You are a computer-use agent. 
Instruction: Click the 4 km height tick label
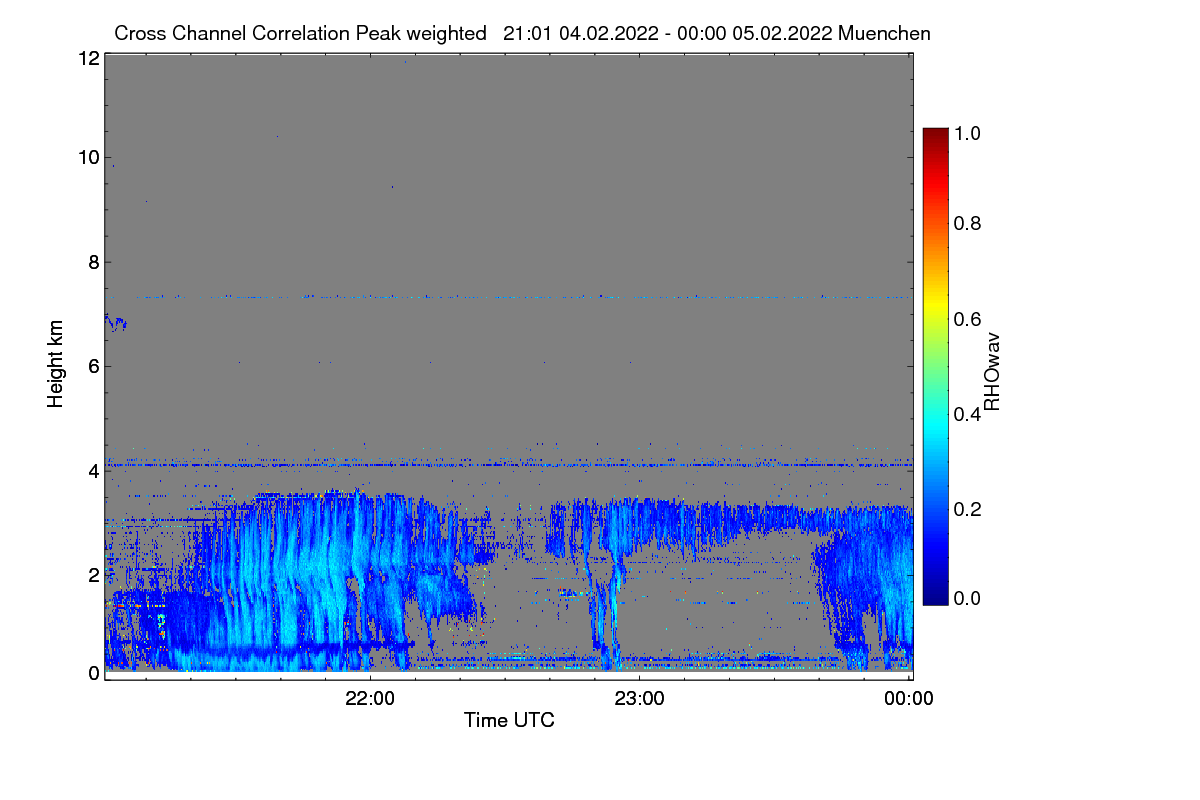click(93, 470)
